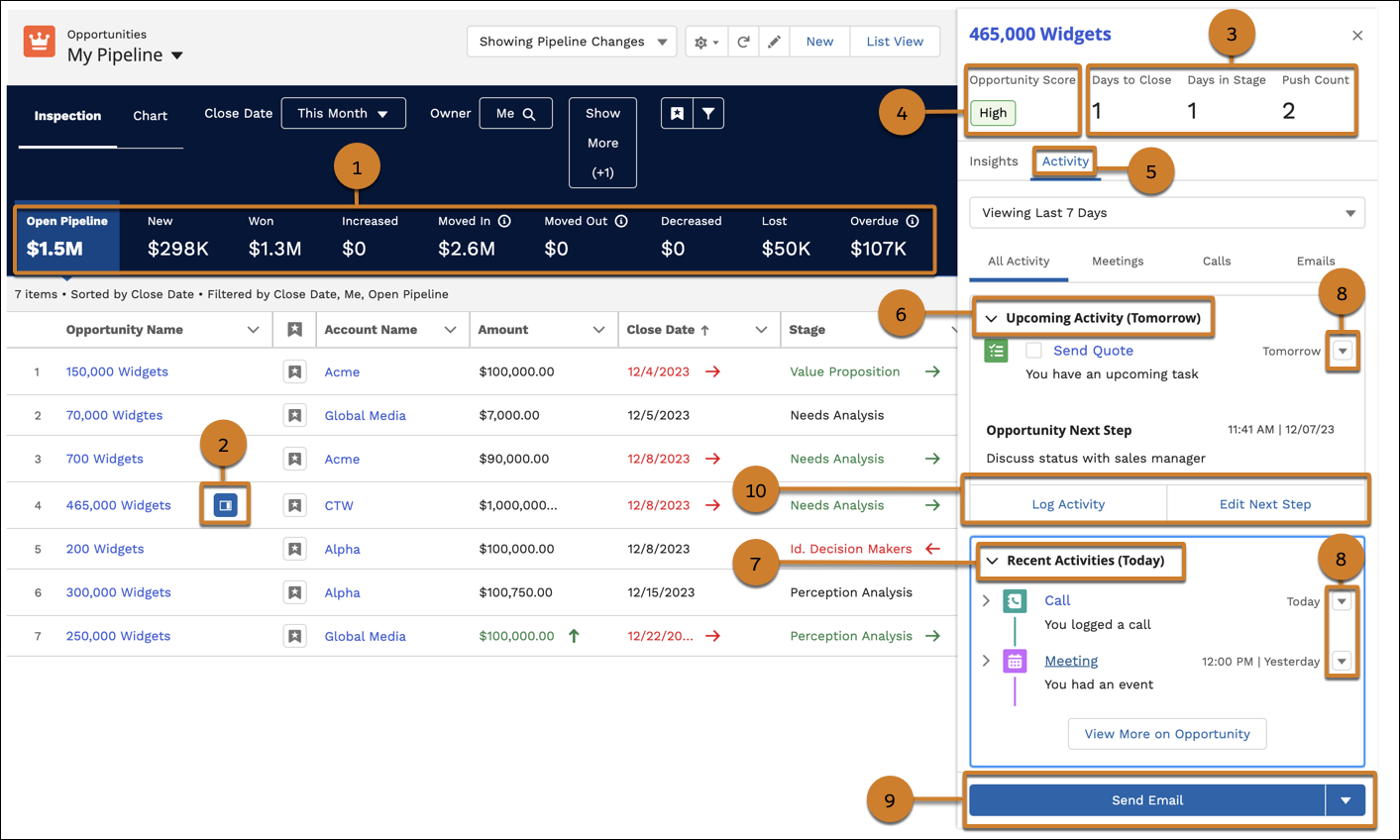Image resolution: width=1400 pixels, height=840 pixels.
Task: Click the green up arrow beside $100,000.00 amount
Action: [x=574, y=636]
